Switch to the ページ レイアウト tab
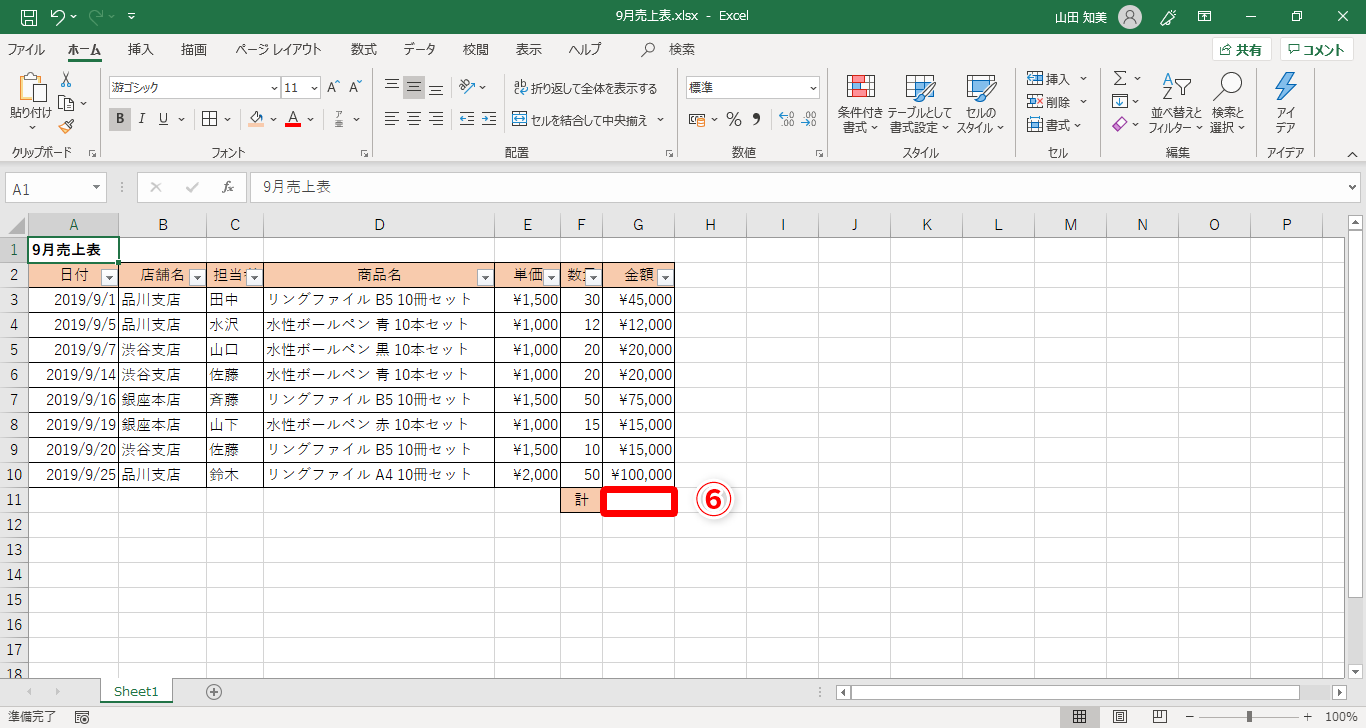The image size is (1366, 728). (278, 49)
